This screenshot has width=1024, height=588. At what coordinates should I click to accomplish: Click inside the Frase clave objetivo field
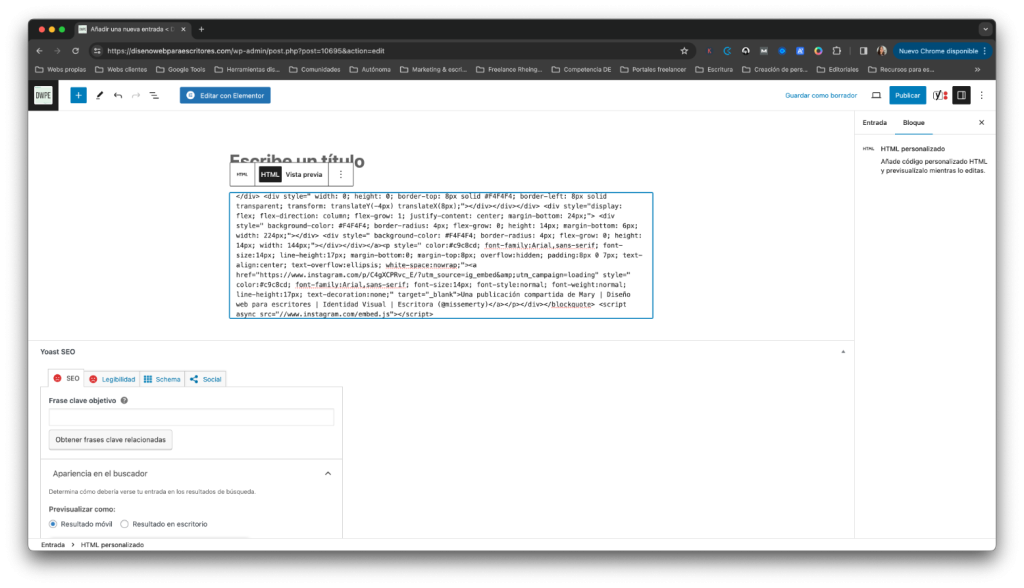pos(191,418)
